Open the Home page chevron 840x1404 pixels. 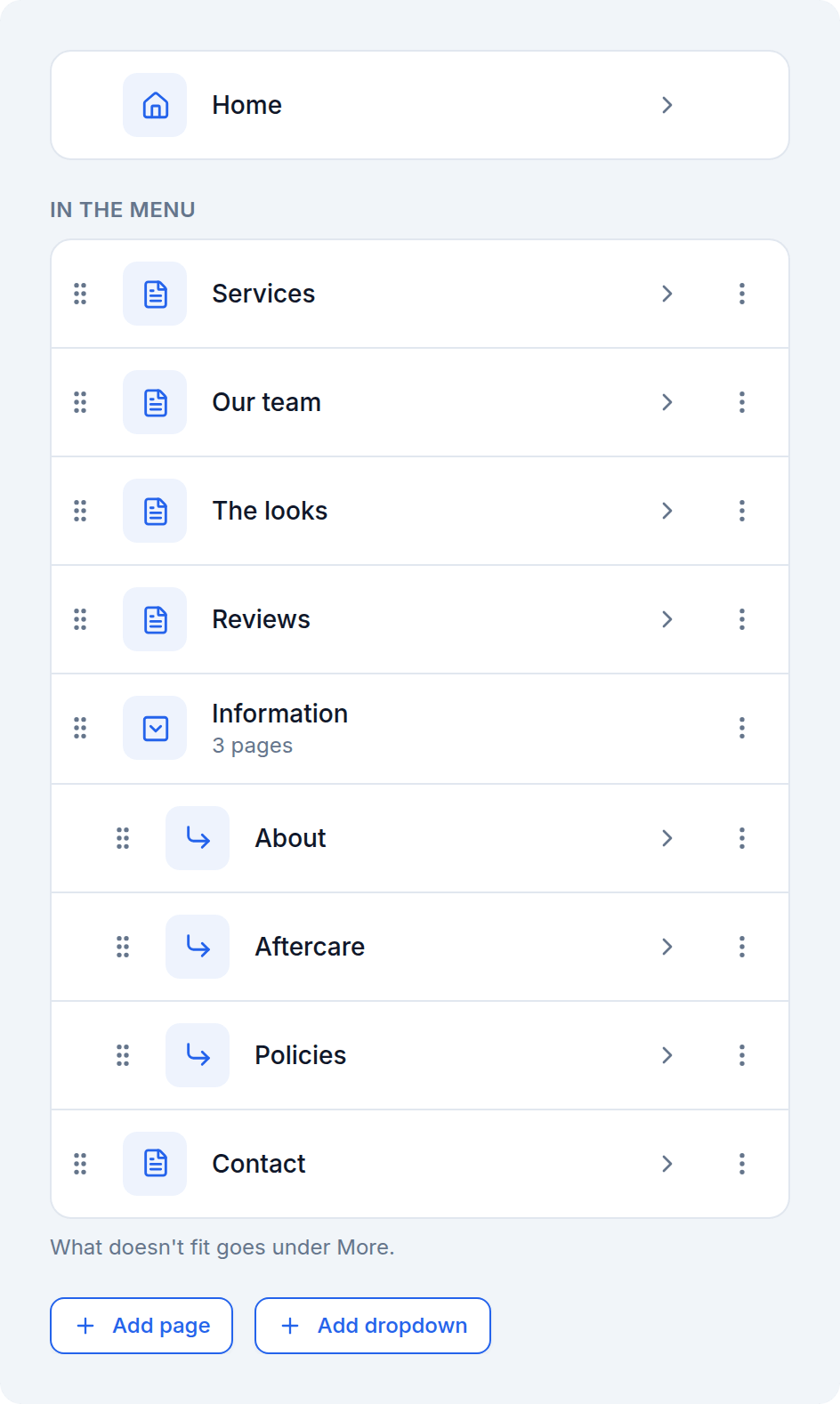(667, 105)
